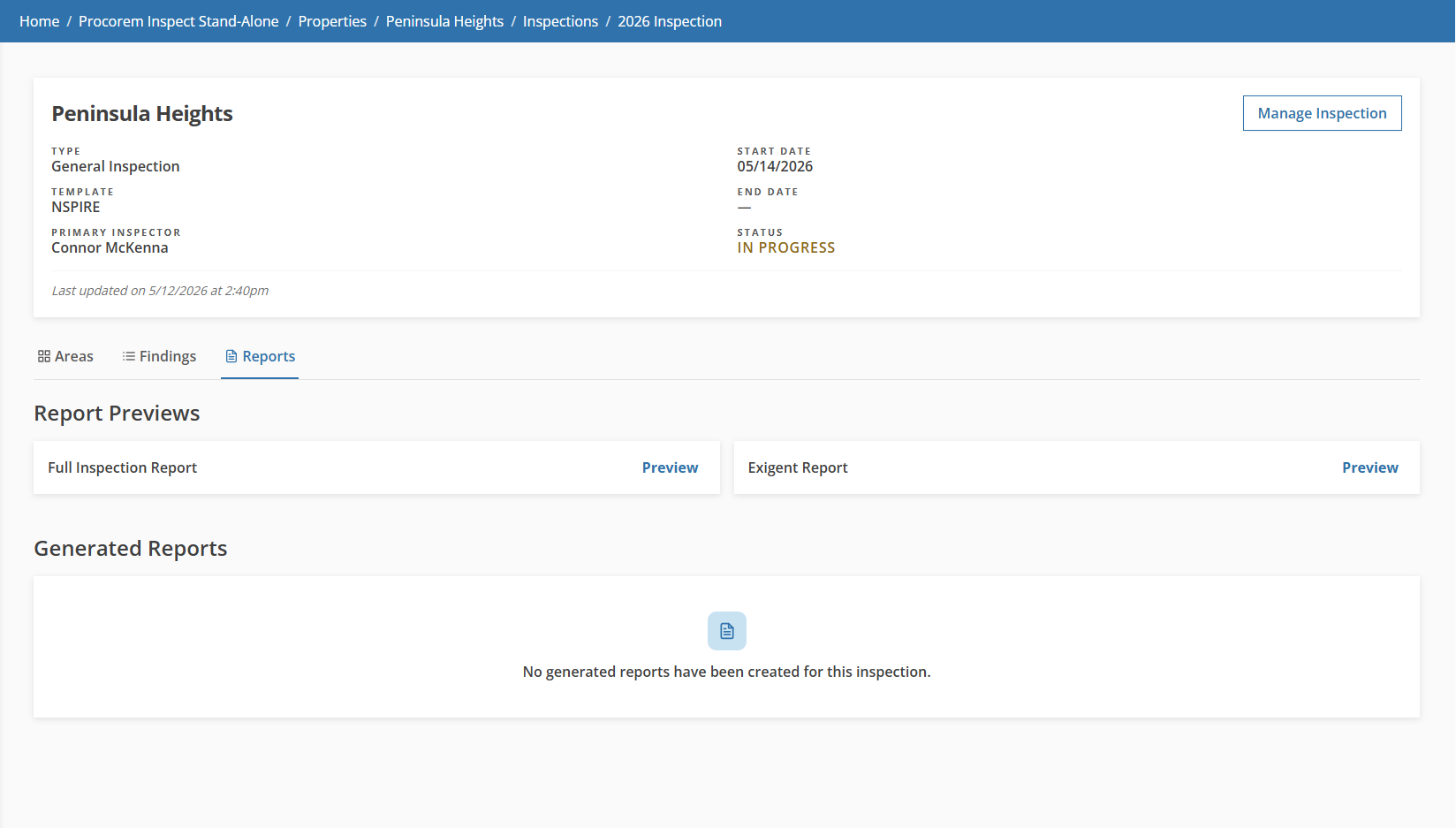Preview the Full Inspection Report
This screenshot has width=1456, height=828.
pyautogui.click(x=670, y=467)
